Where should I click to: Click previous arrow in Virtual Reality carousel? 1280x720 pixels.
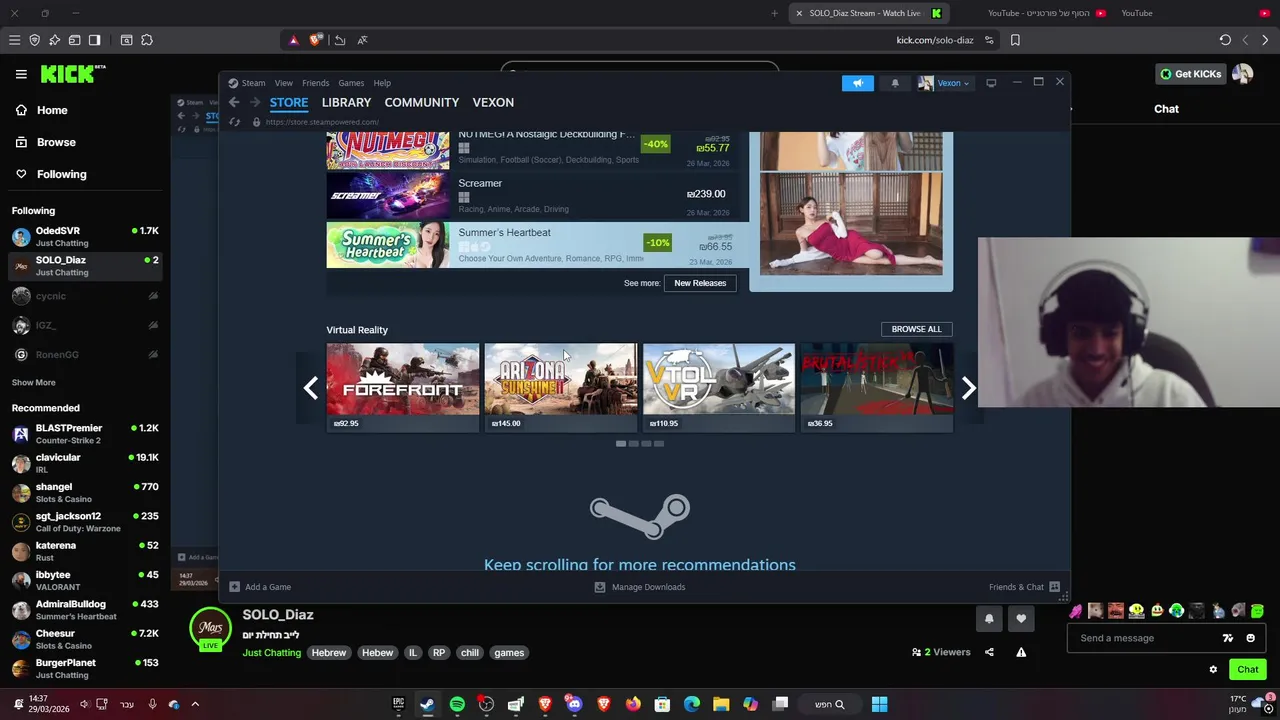pos(311,388)
